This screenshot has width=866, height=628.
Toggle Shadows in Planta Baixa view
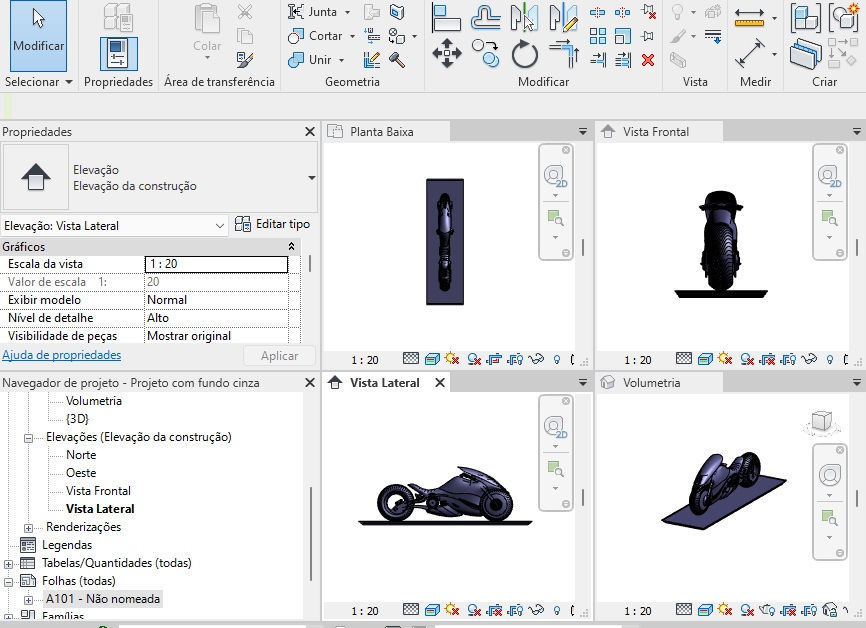[473, 360]
